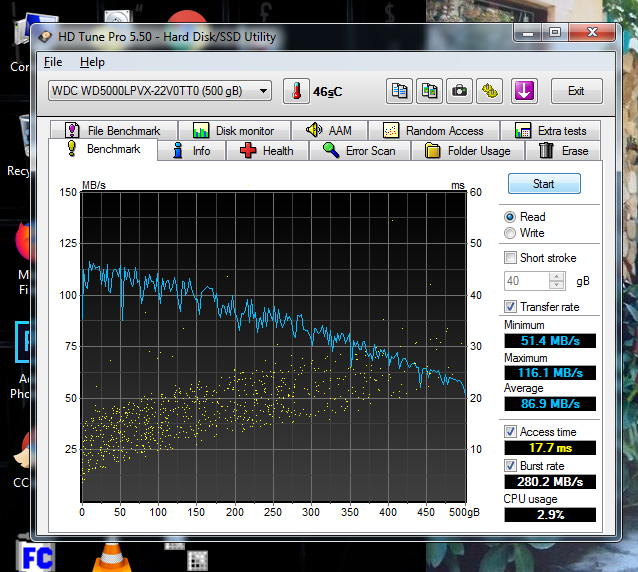Save screenshot using the camera icon

tap(459, 91)
